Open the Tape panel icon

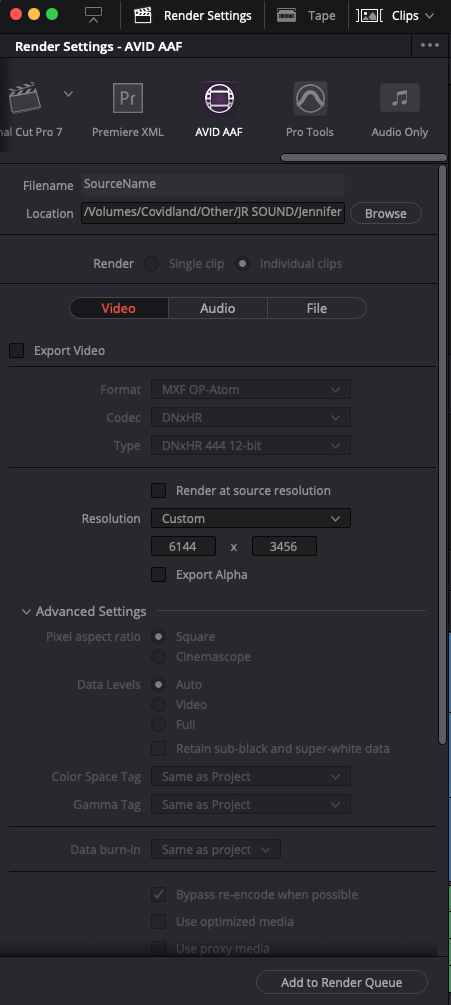tap(286, 15)
